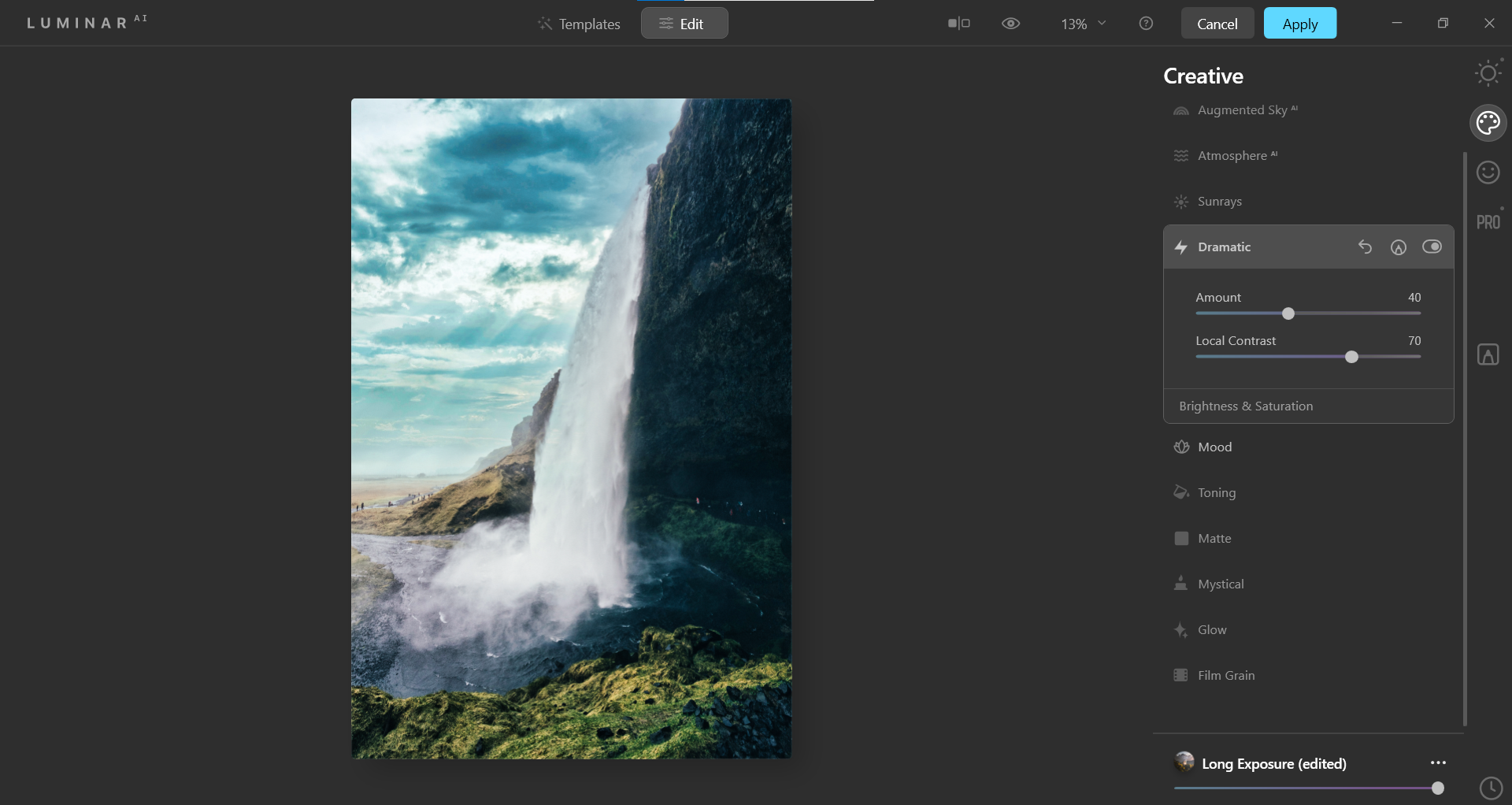Click the Toning paint bucket icon
The image size is (1512, 805).
coord(1180,492)
